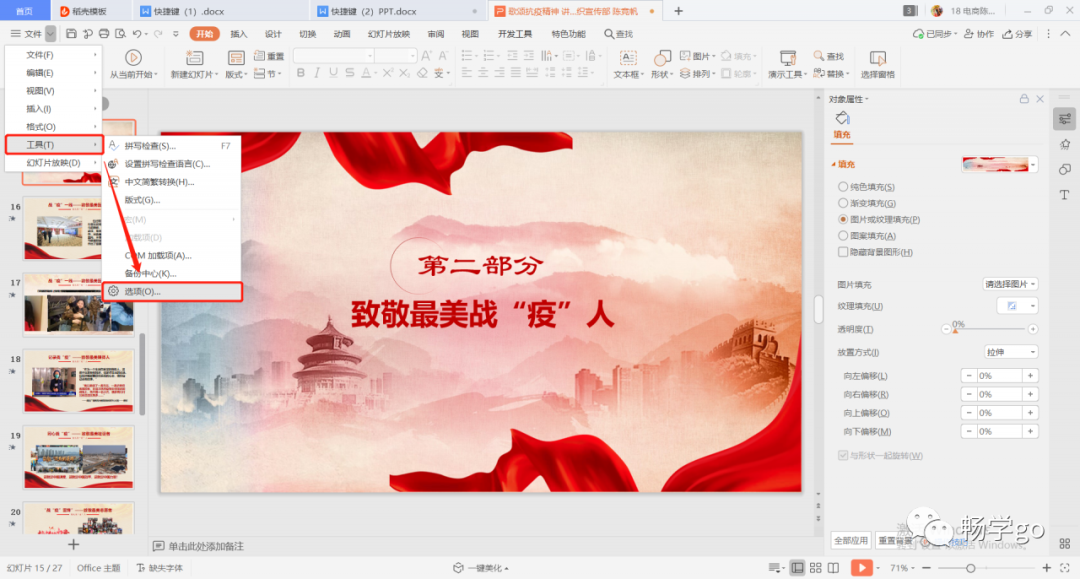The height and width of the screenshot is (579, 1080).
Task: Toggle italic formatting
Action: pyautogui.click(x=317, y=73)
